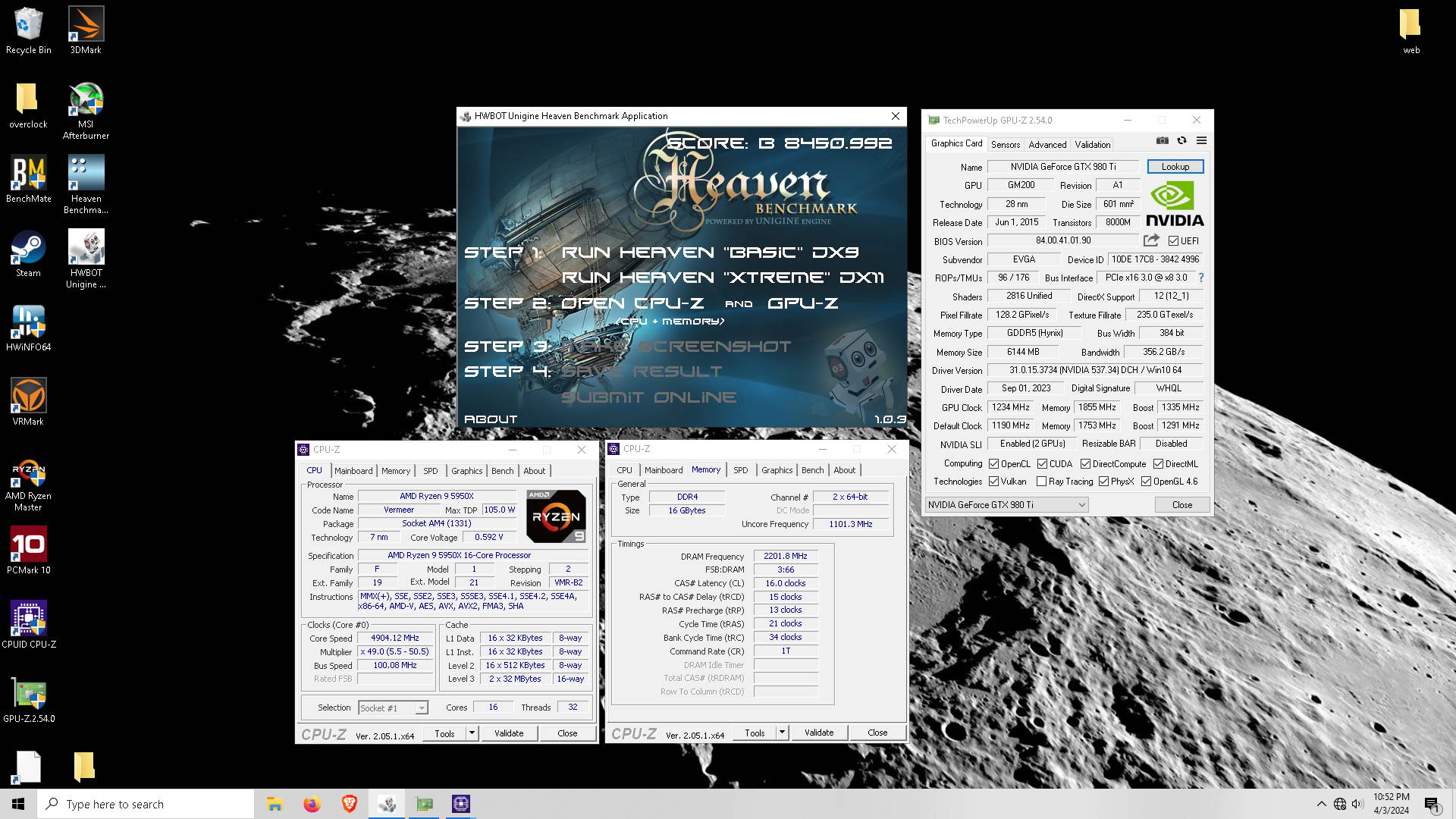Open Socket #1 selection dropdown in CPU-Z
The height and width of the screenshot is (819, 1456).
pos(393,708)
